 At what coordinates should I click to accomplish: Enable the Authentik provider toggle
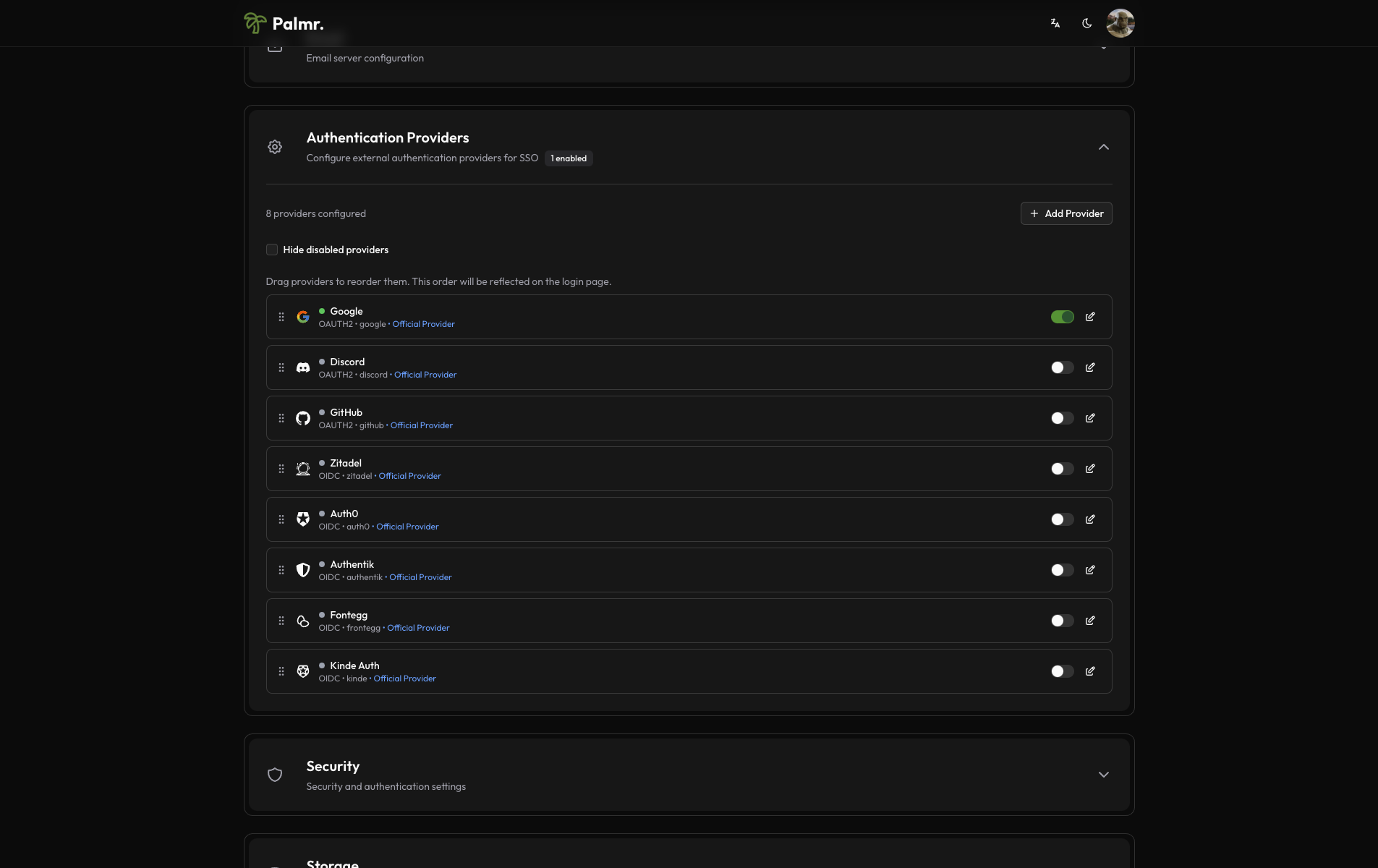tap(1063, 570)
